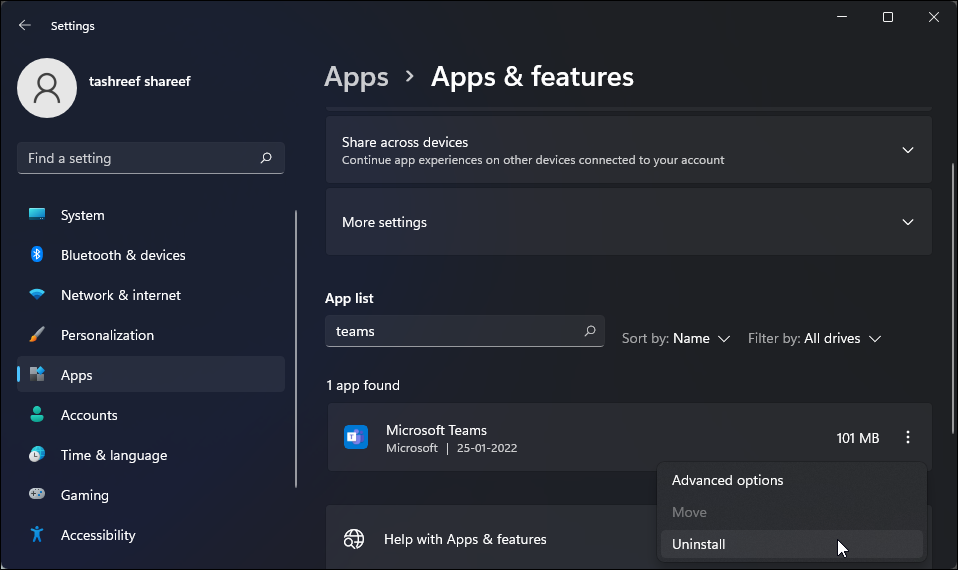Viewport: 958px width, 570px height.
Task: Open Time & language settings icon
Action: point(37,455)
